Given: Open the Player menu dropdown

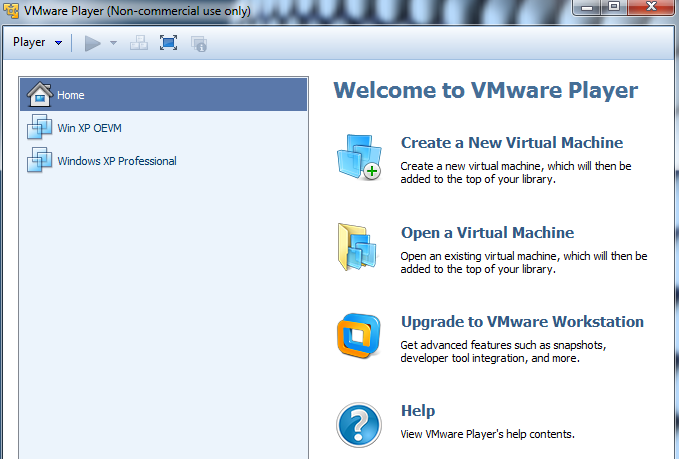Looking at the screenshot, I should [x=37, y=42].
